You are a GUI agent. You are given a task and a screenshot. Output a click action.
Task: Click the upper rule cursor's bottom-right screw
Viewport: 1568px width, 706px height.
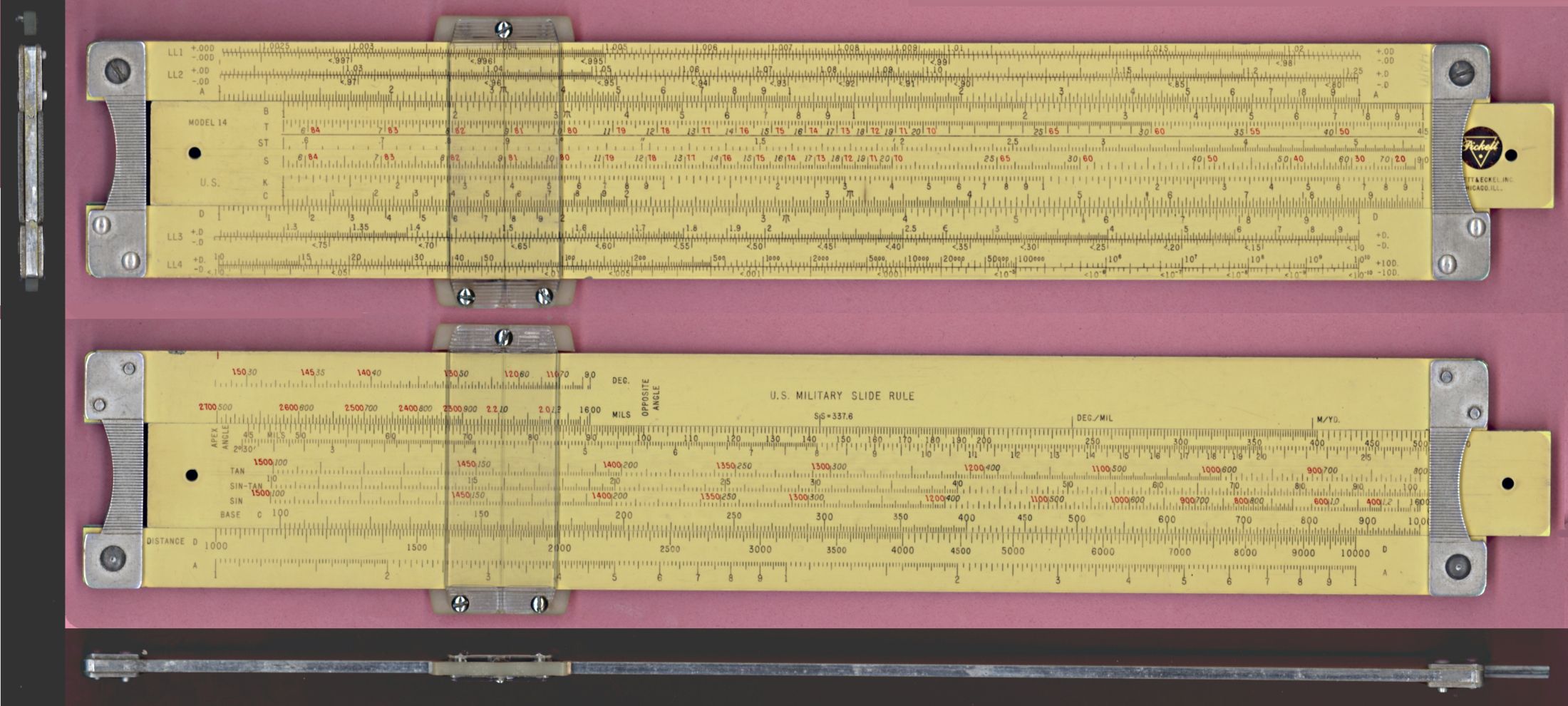(x=544, y=295)
